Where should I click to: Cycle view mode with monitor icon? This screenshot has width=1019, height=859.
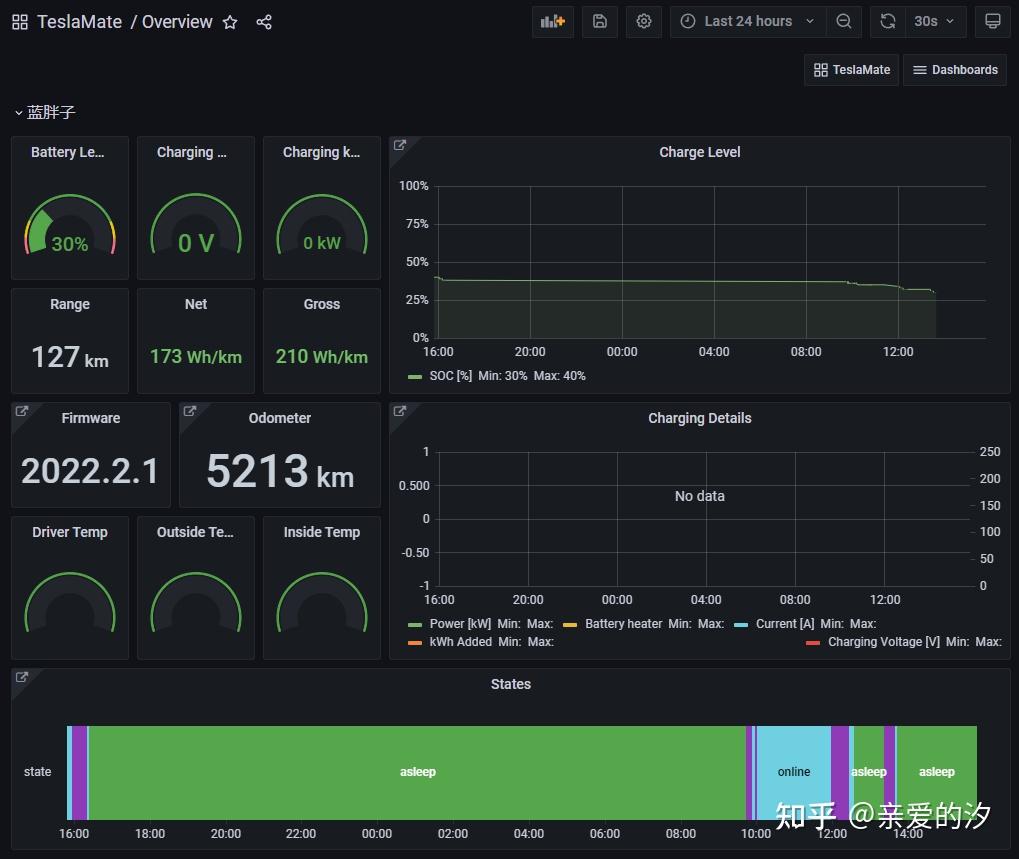pyautogui.click(x=992, y=21)
